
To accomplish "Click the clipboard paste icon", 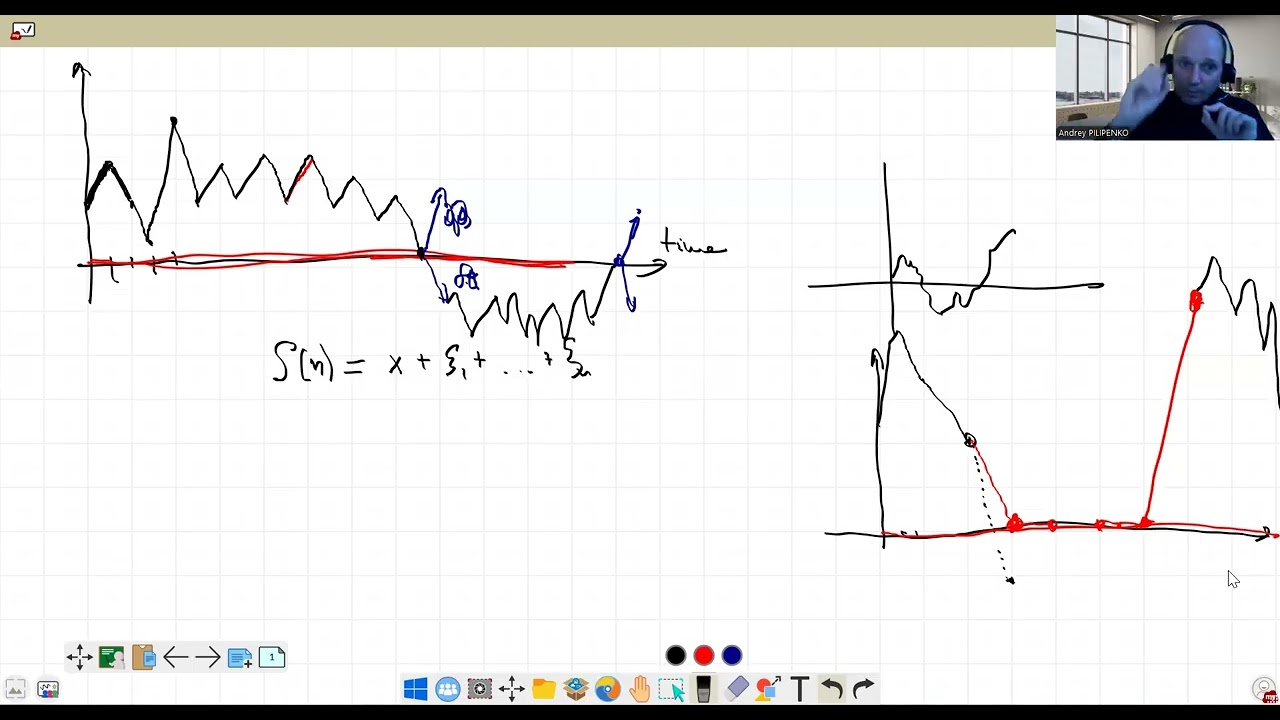I will (144, 657).
